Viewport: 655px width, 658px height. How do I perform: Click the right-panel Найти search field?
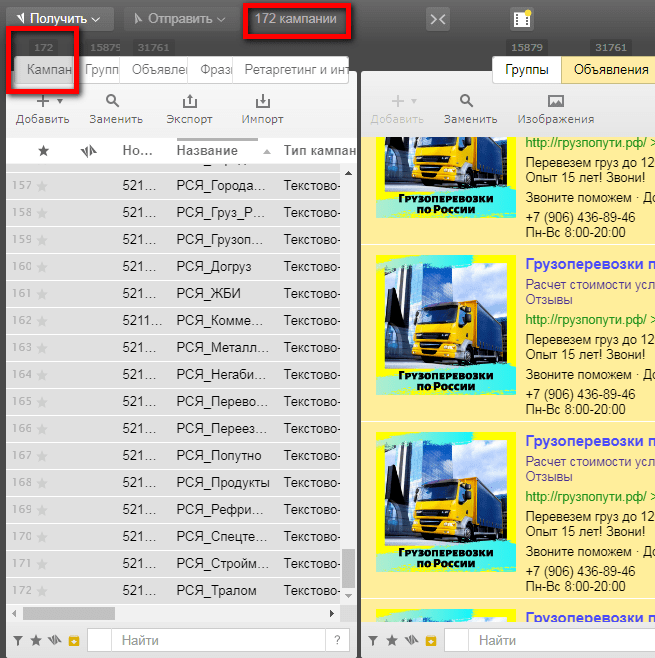(561, 640)
